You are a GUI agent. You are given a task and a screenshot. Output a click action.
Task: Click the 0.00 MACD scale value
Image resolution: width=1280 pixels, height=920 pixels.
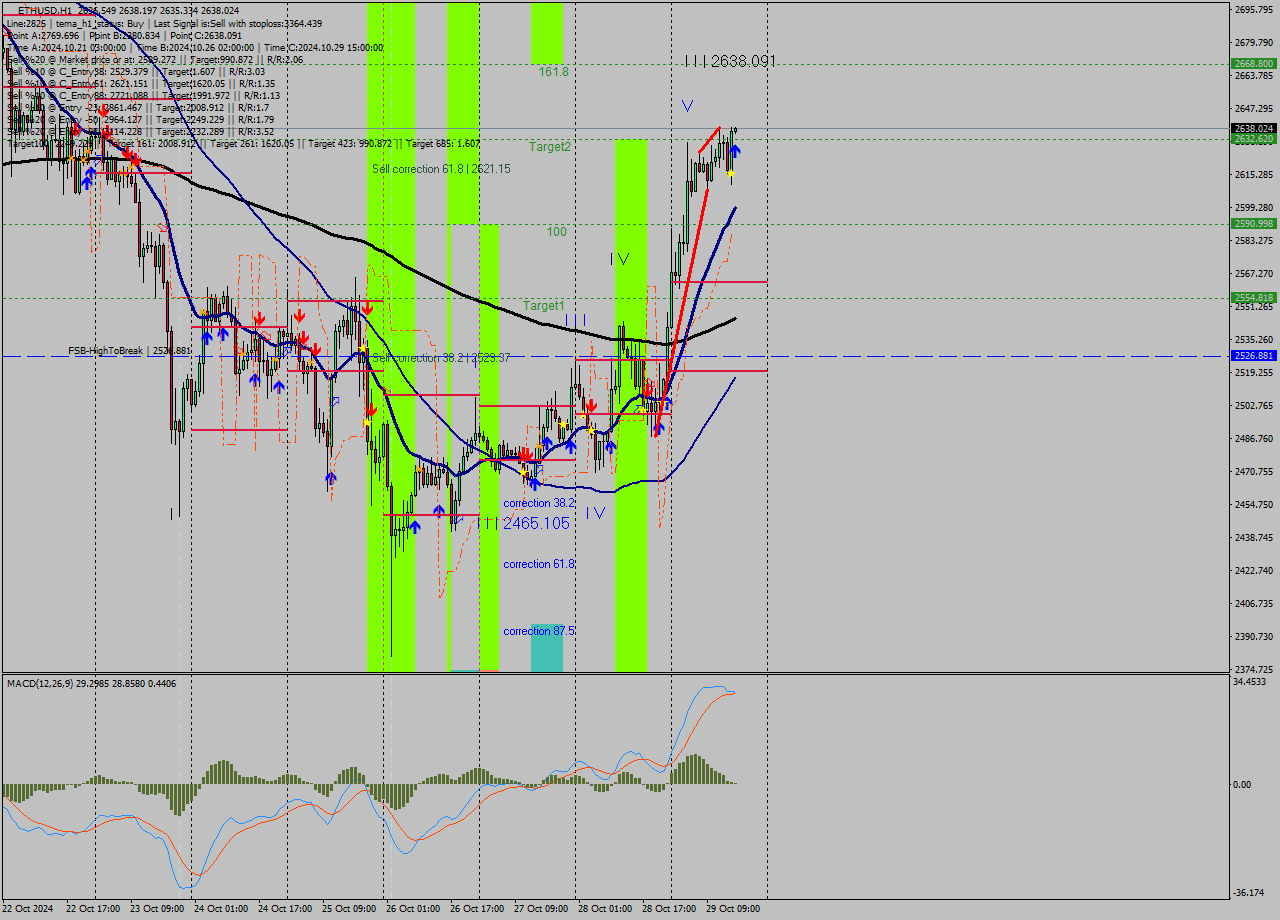click(x=1242, y=785)
